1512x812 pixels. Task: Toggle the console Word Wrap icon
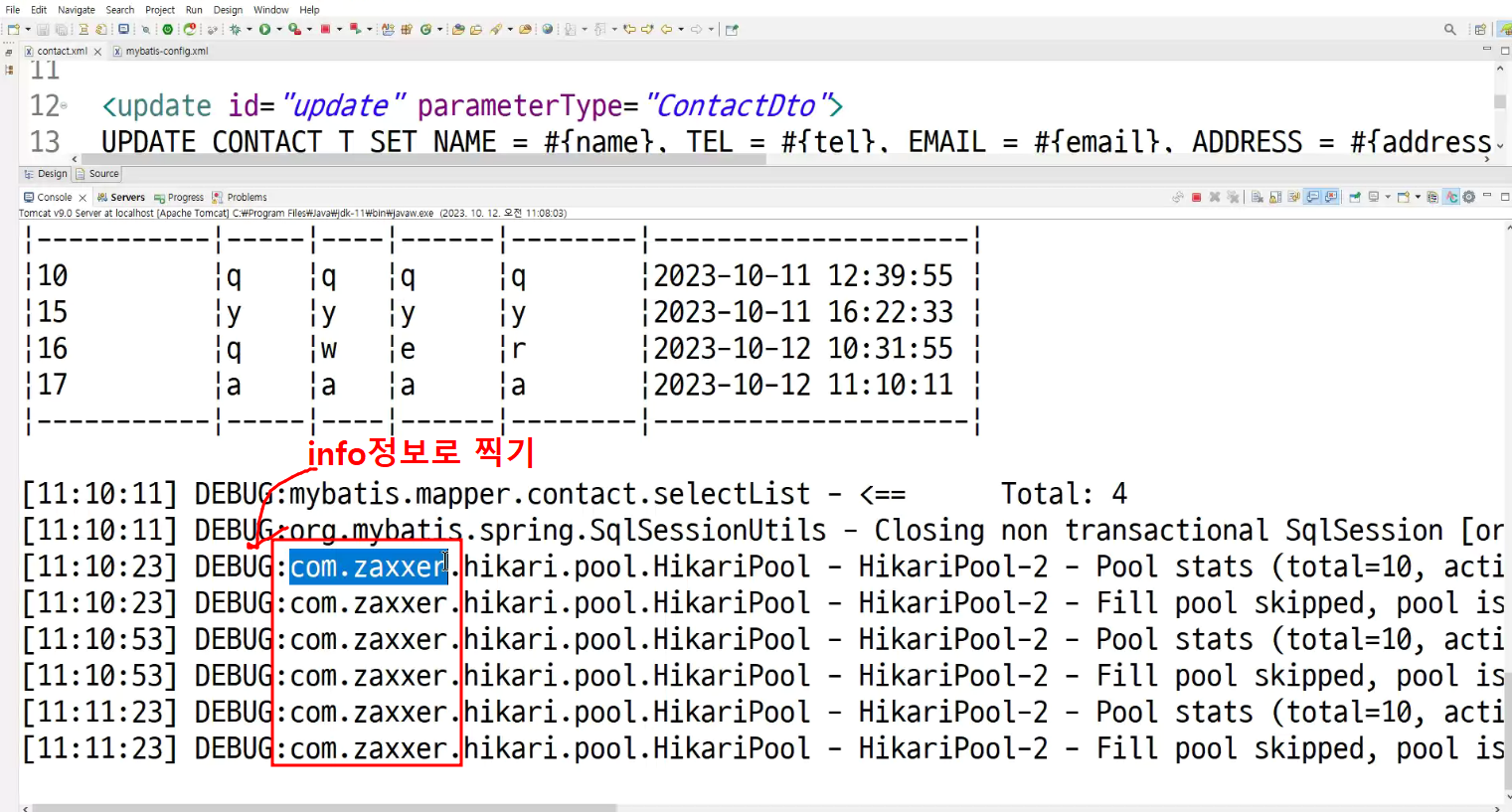tap(1293, 197)
